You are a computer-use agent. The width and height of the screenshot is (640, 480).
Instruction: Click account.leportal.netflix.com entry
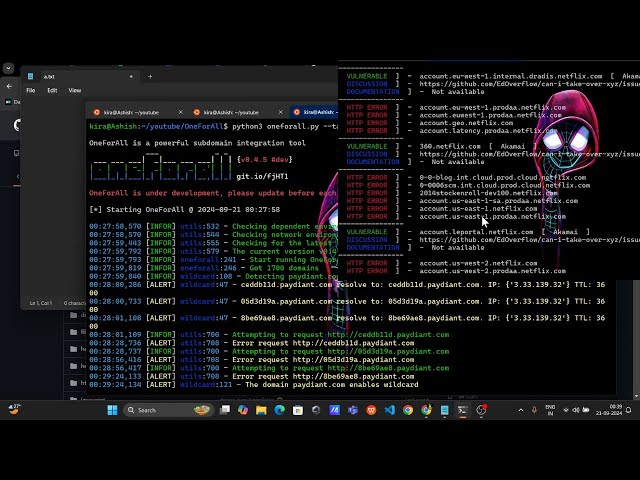point(476,232)
